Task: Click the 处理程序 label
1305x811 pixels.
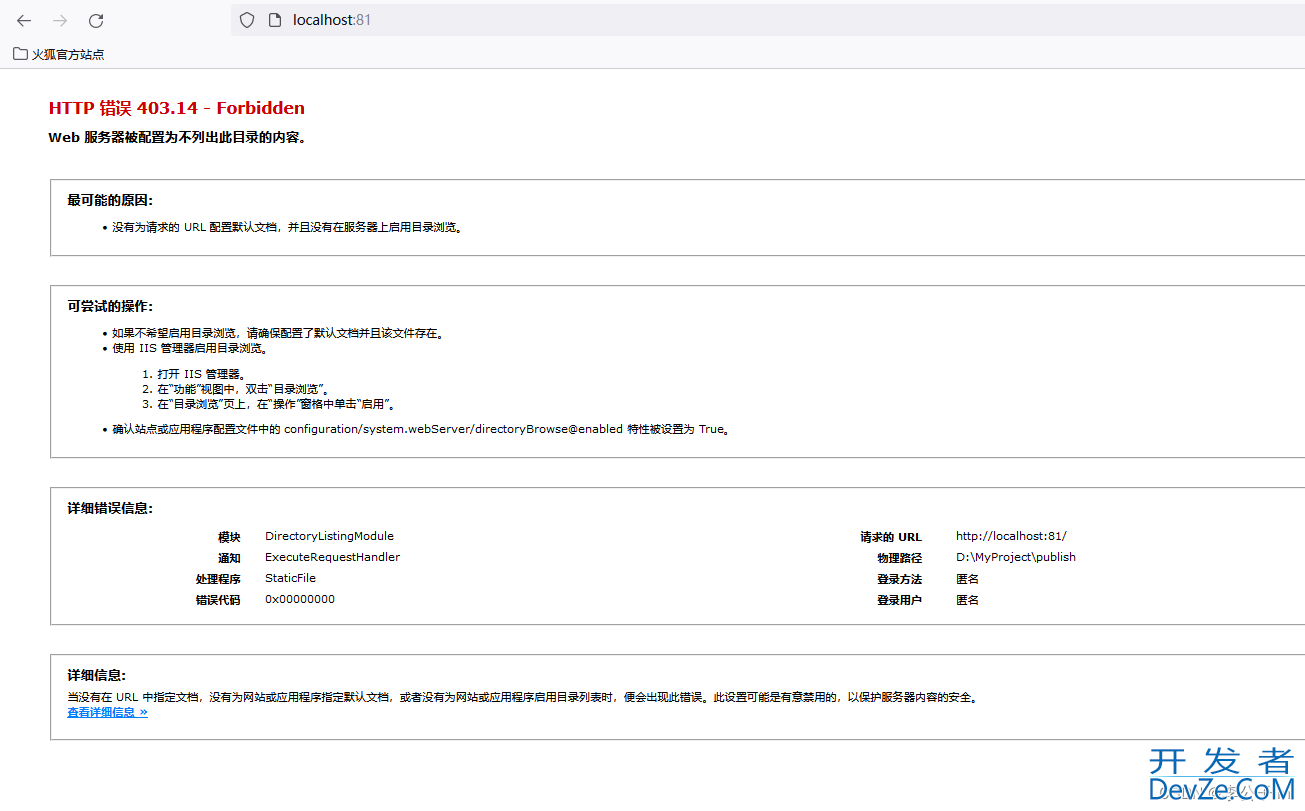Action: (218, 579)
